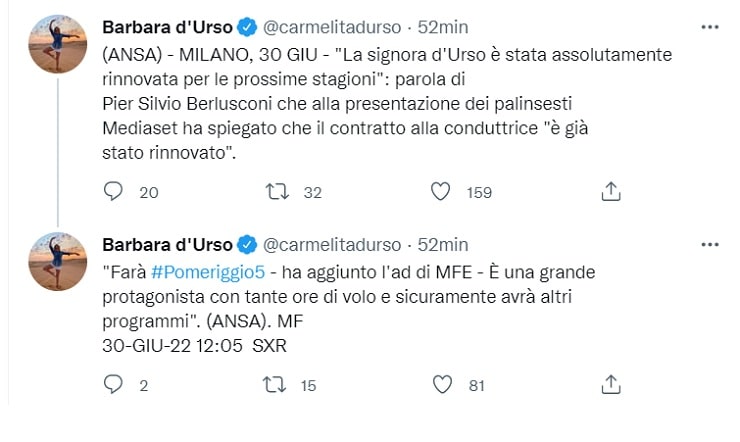This screenshot has height=442, width=740.
Task: Click Barbara d'Urso's avatar on first tweet
Action: pos(57,44)
